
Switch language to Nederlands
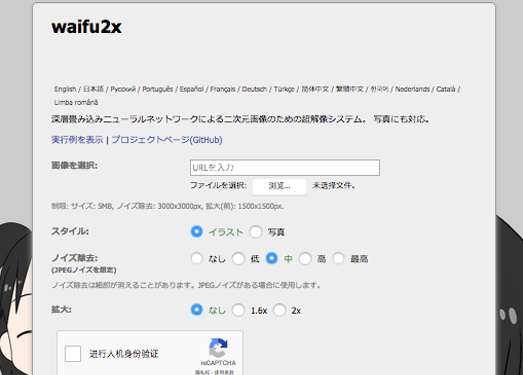pyautogui.click(x=412, y=89)
